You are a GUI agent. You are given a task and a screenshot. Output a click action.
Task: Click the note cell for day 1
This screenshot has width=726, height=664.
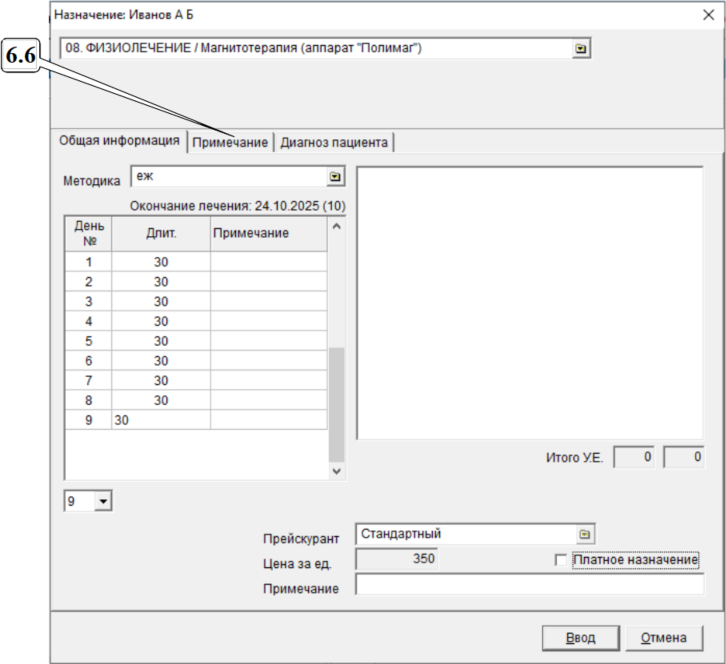[x=267, y=262]
